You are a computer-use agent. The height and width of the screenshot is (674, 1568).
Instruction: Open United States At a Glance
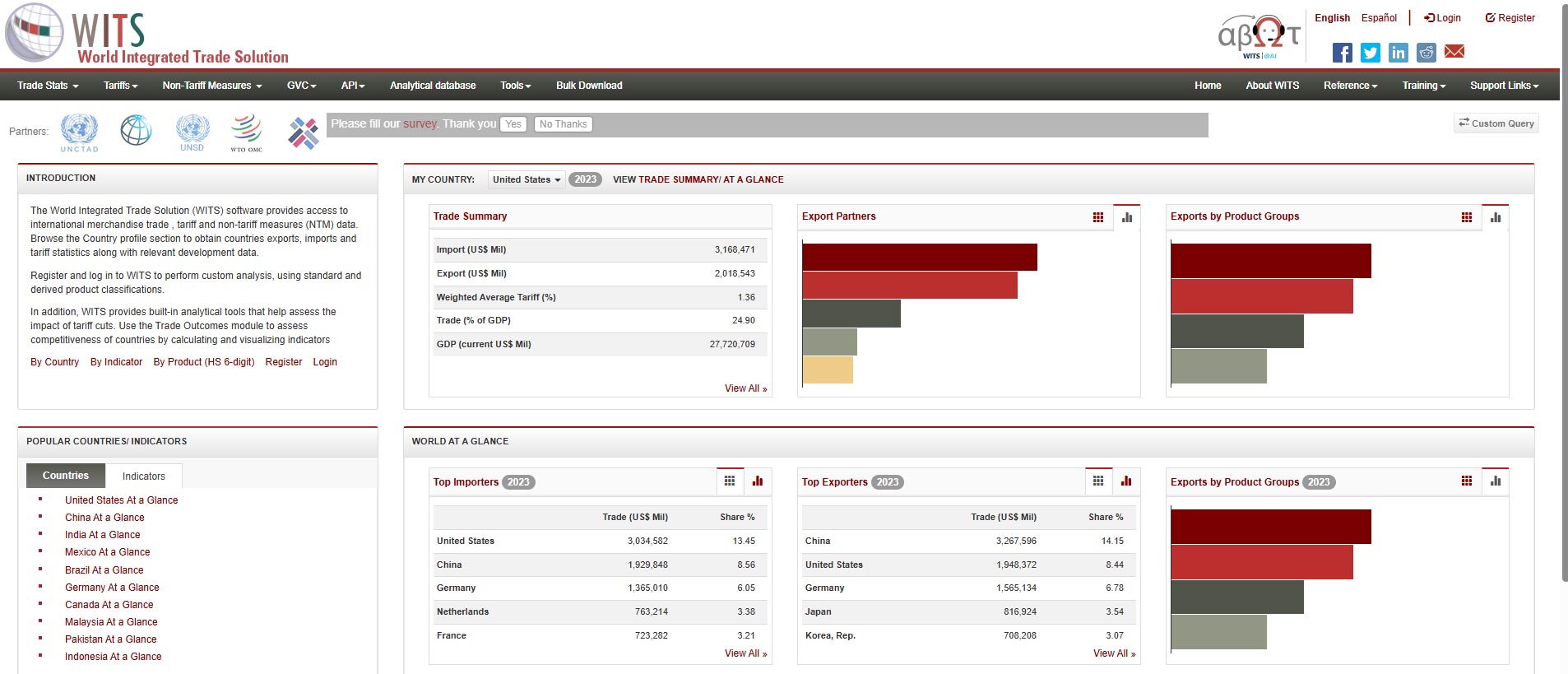(x=121, y=500)
